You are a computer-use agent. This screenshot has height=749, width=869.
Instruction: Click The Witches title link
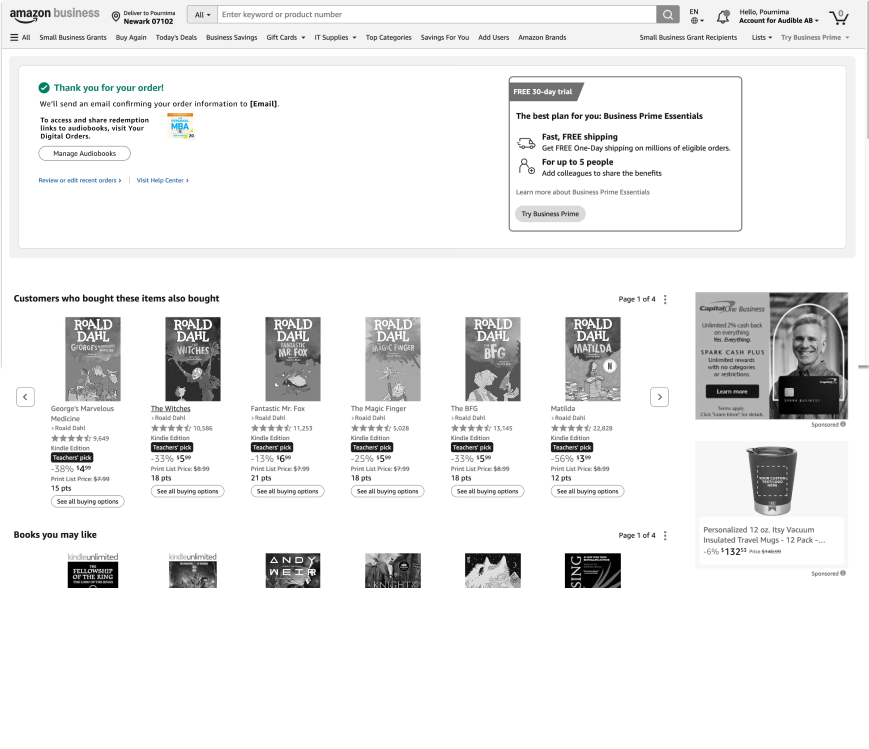[170, 409]
